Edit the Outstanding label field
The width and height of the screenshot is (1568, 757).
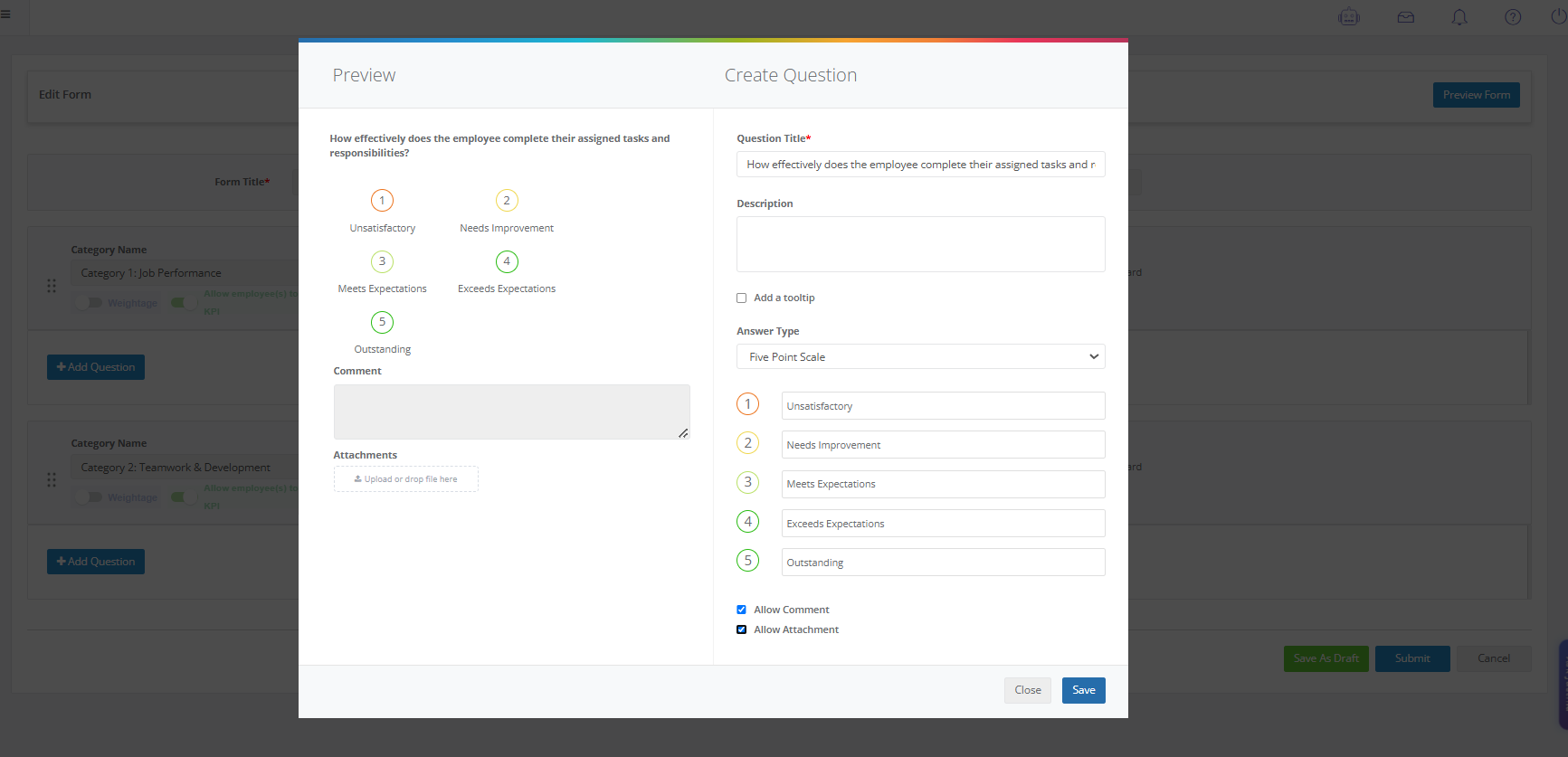pyautogui.click(x=943, y=563)
